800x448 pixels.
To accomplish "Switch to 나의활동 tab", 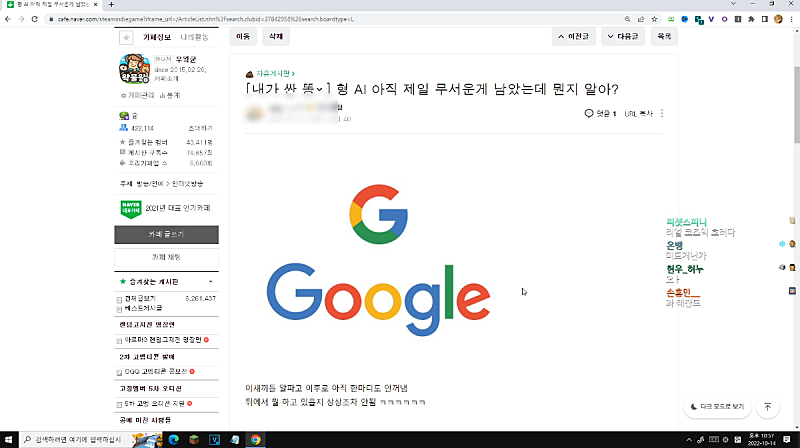I will pos(194,37).
